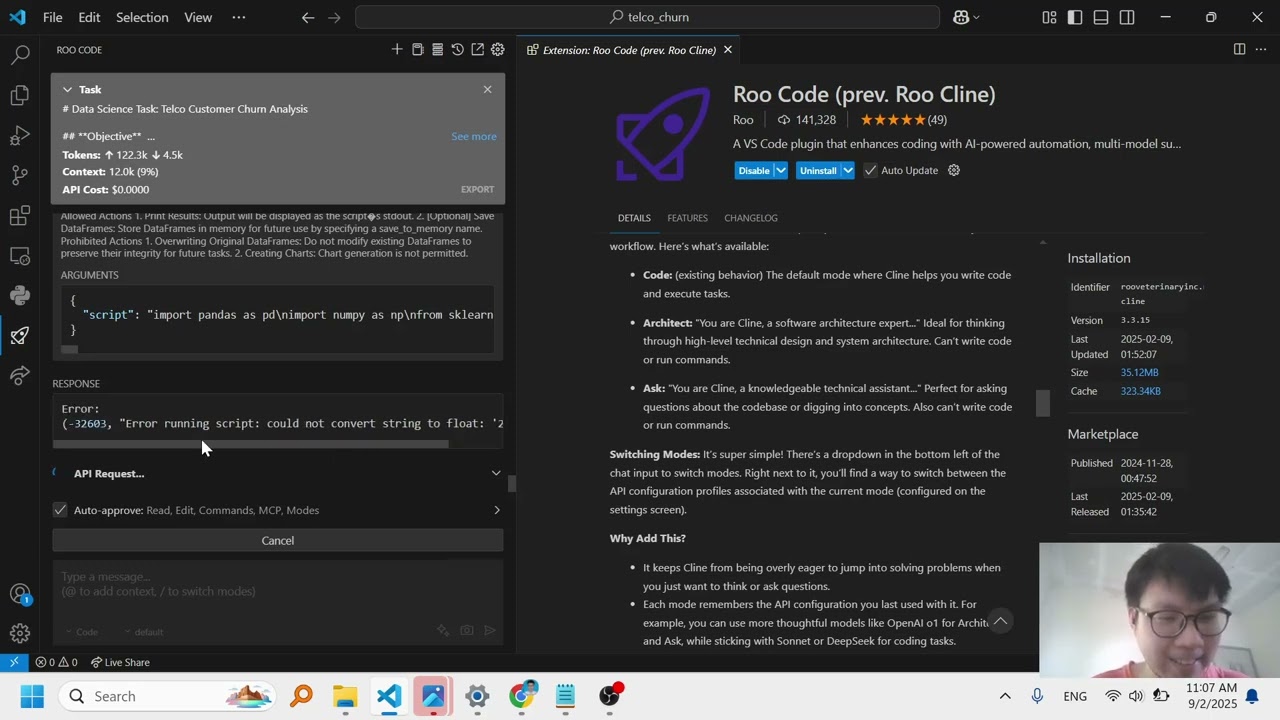Open the File menu

pos(53,17)
